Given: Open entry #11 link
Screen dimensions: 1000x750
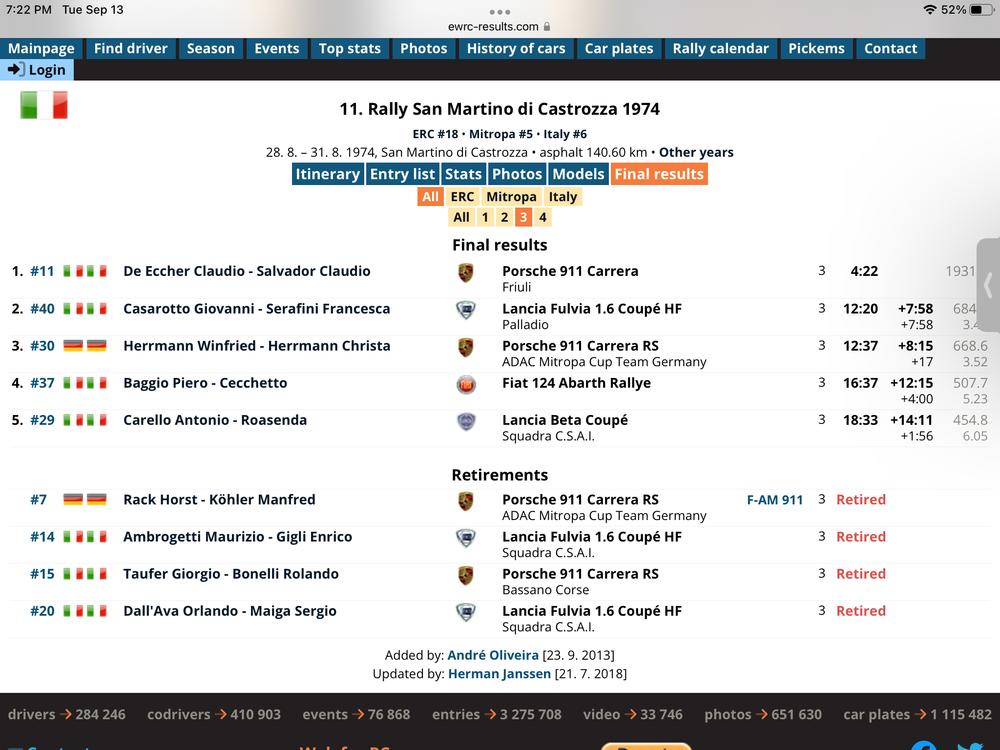Looking at the screenshot, I should pyautogui.click(x=42, y=271).
